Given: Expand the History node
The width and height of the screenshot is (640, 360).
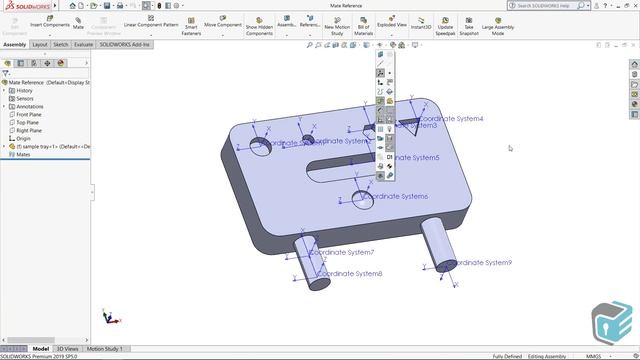Looking at the screenshot, I should 4,91.
